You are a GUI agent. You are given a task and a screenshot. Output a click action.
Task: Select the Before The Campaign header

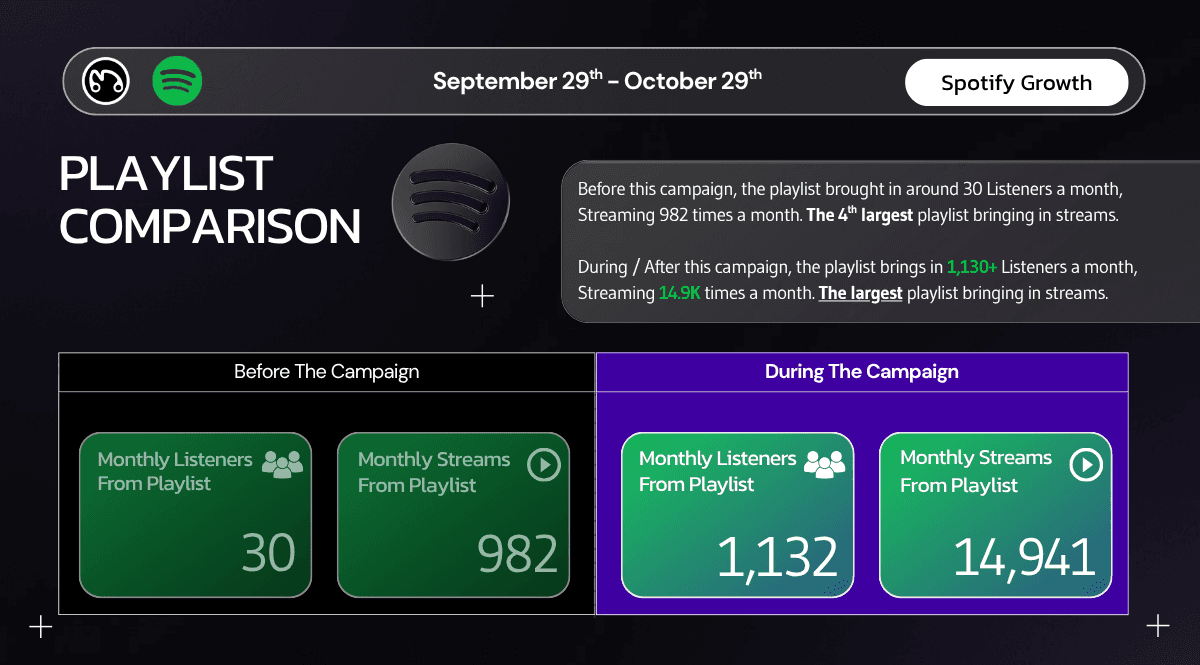coord(327,372)
